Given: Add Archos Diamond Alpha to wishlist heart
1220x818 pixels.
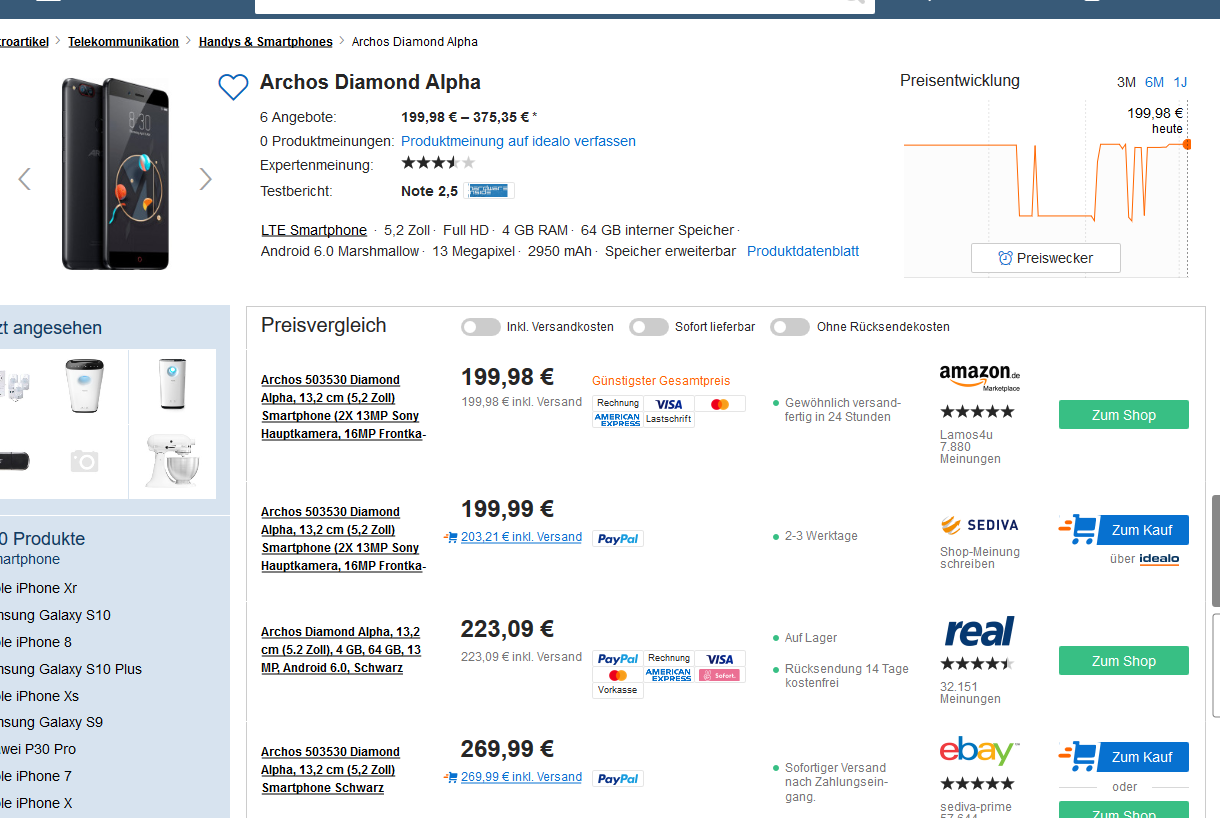Looking at the screenshot, I should (x=233, y=87).
